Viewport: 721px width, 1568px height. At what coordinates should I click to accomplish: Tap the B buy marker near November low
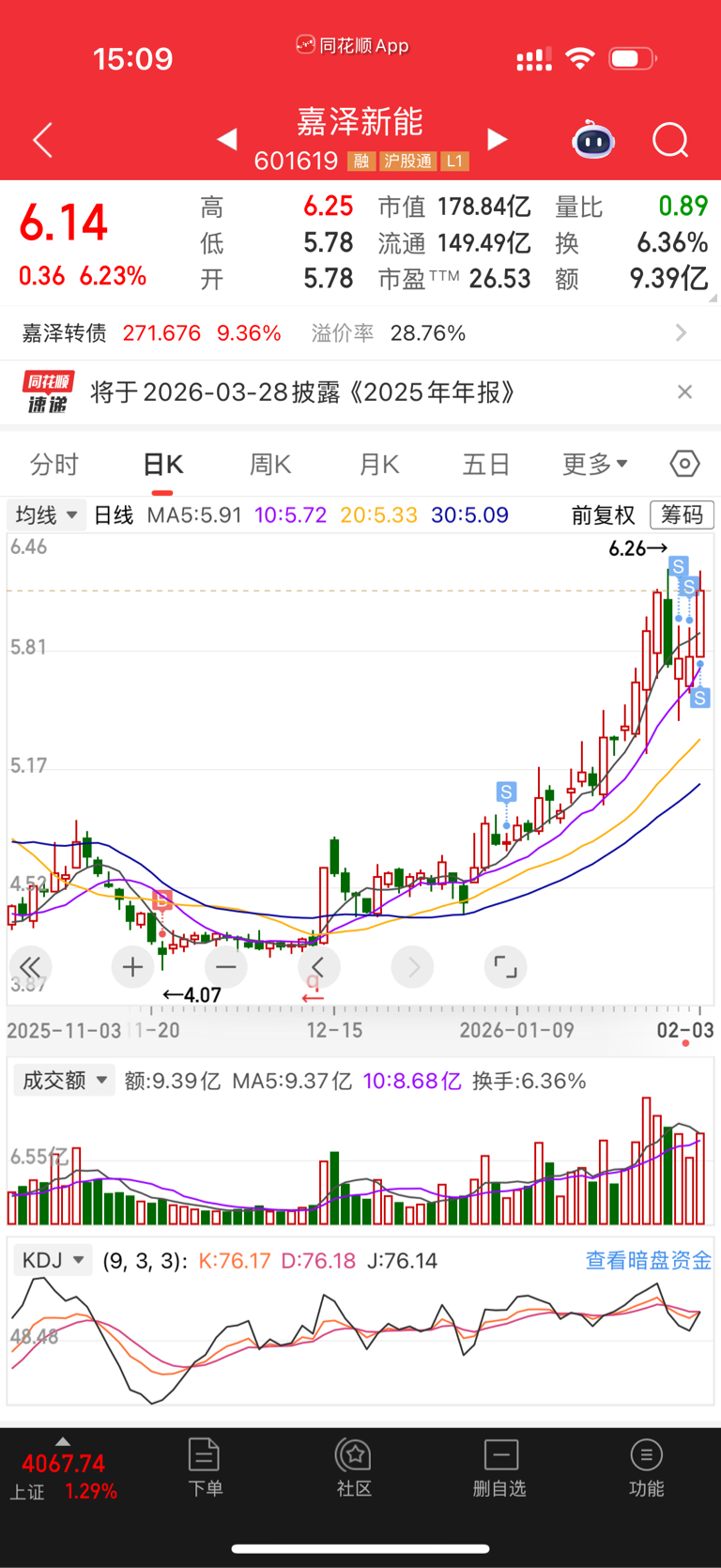coord(162,901)
